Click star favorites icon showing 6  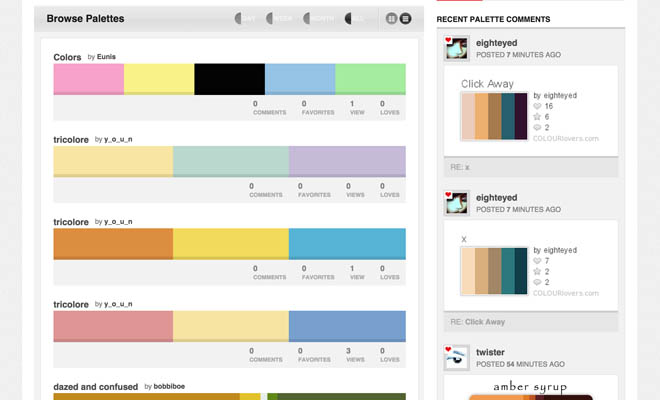[x=537, y=117]
